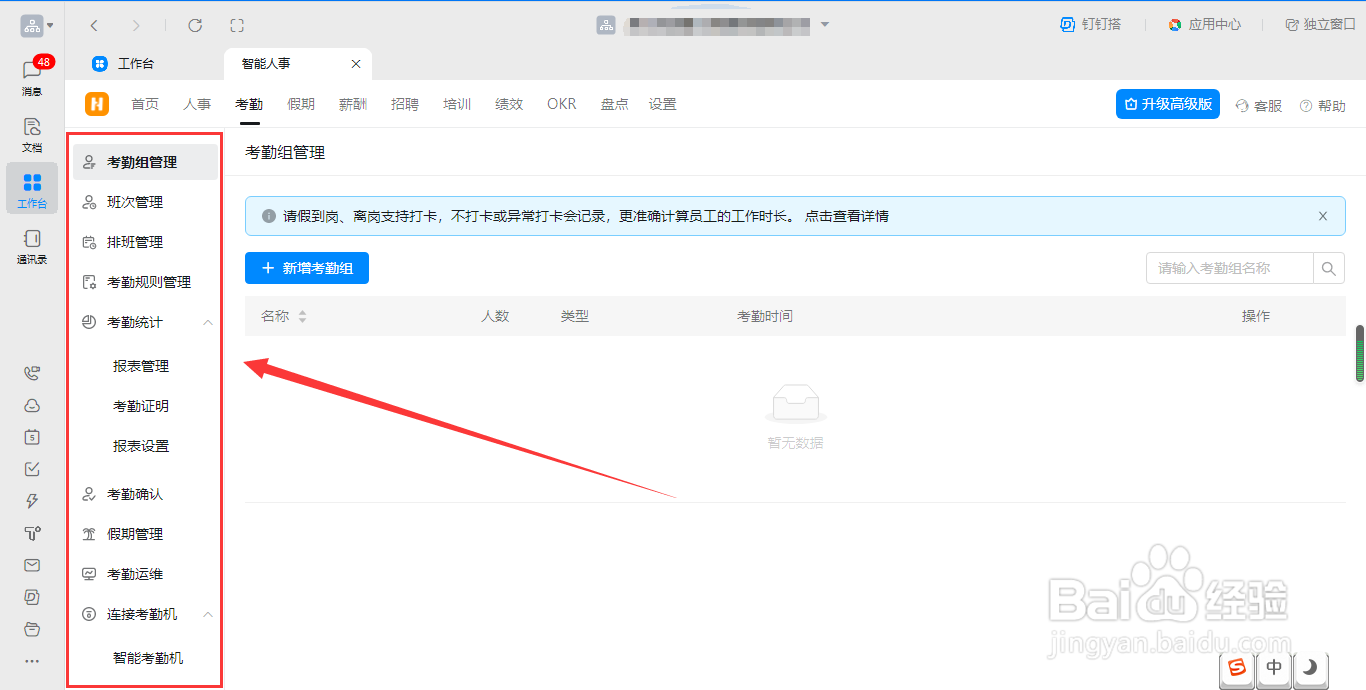The image size is (1366, 690).
Task: Switch to the 招聘 tab
Action: click(x=405, y=104)
